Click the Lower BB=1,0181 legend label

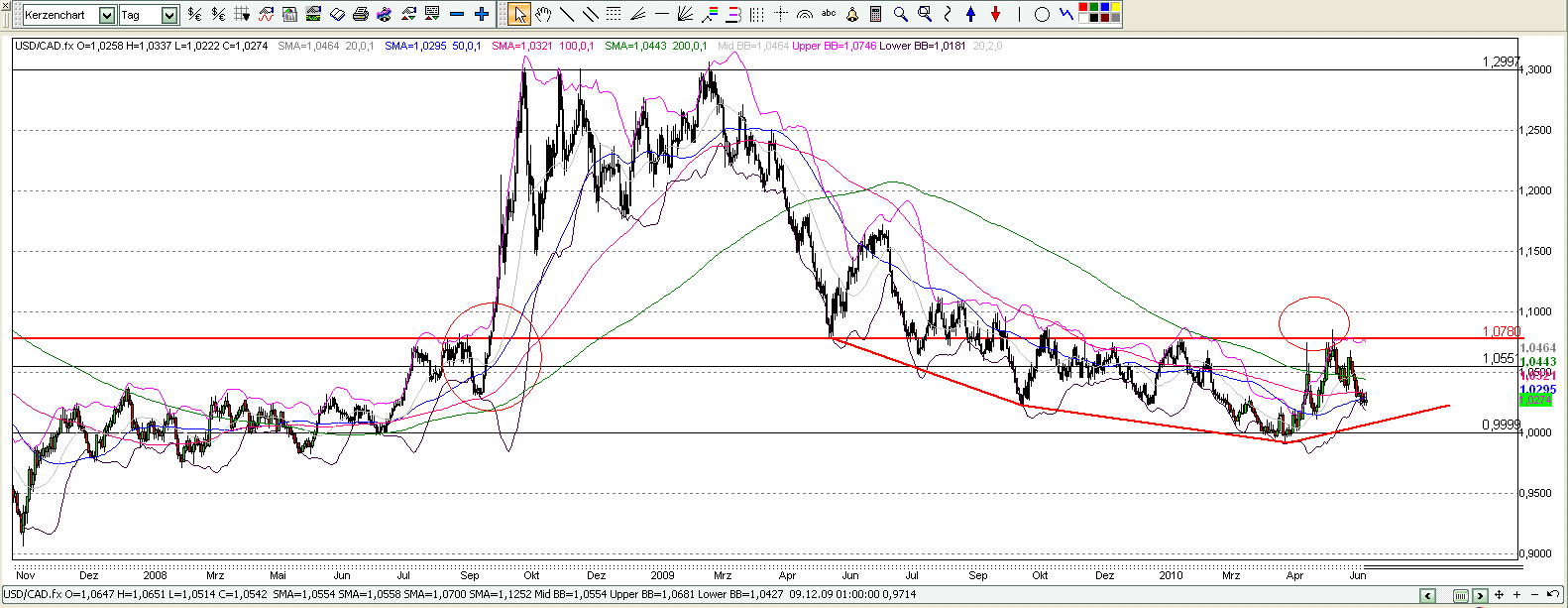coord(923,46)
